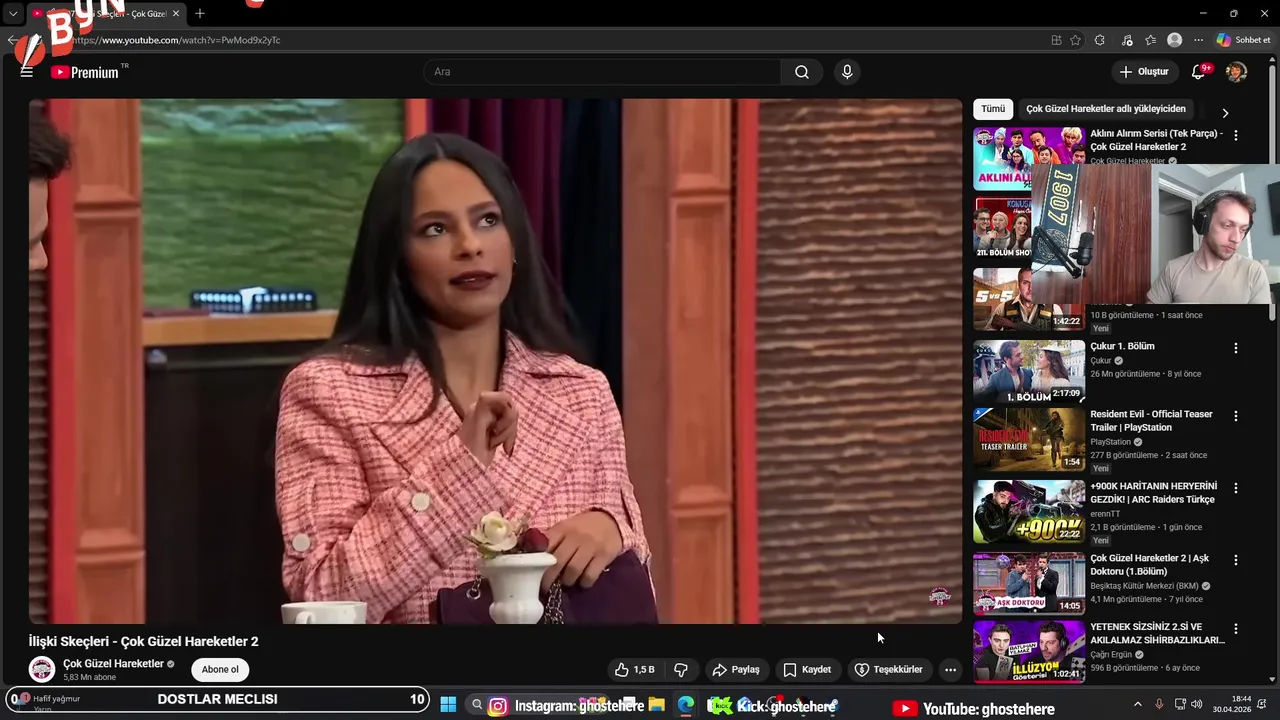Open options for Aşk Doktoru video
The image size is (1280, 720).
click(x=1235, y=560)
